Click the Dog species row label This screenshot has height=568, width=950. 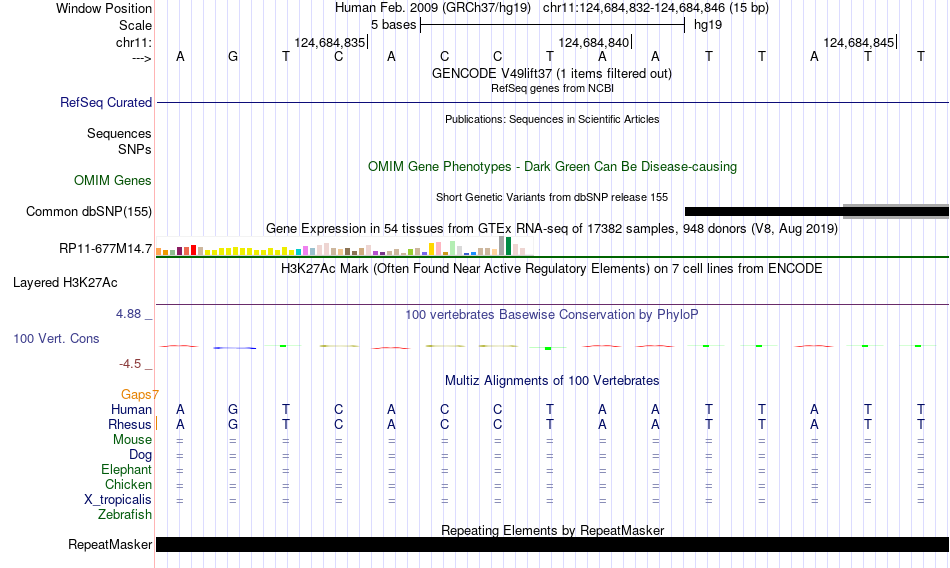click(x=140, y=455)
